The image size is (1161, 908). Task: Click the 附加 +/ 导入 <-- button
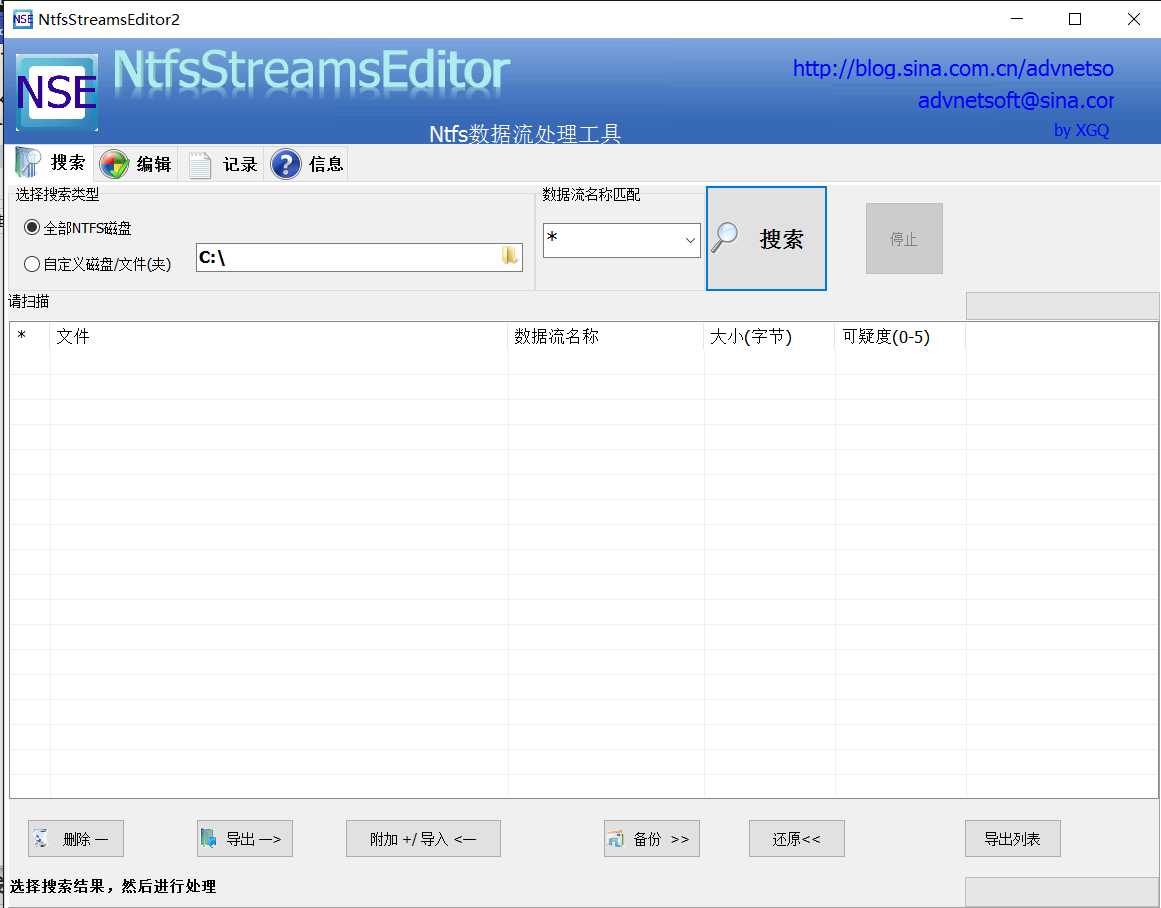click(423, 838)
